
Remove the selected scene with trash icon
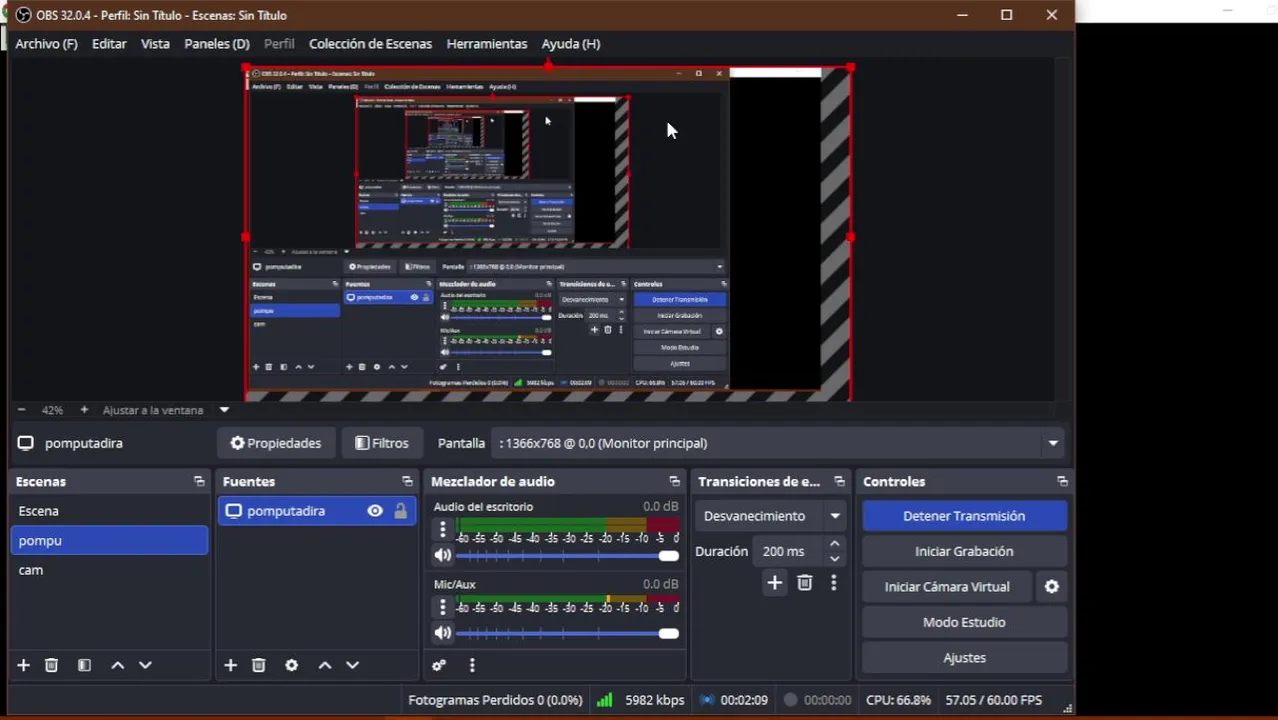[52, 665]
